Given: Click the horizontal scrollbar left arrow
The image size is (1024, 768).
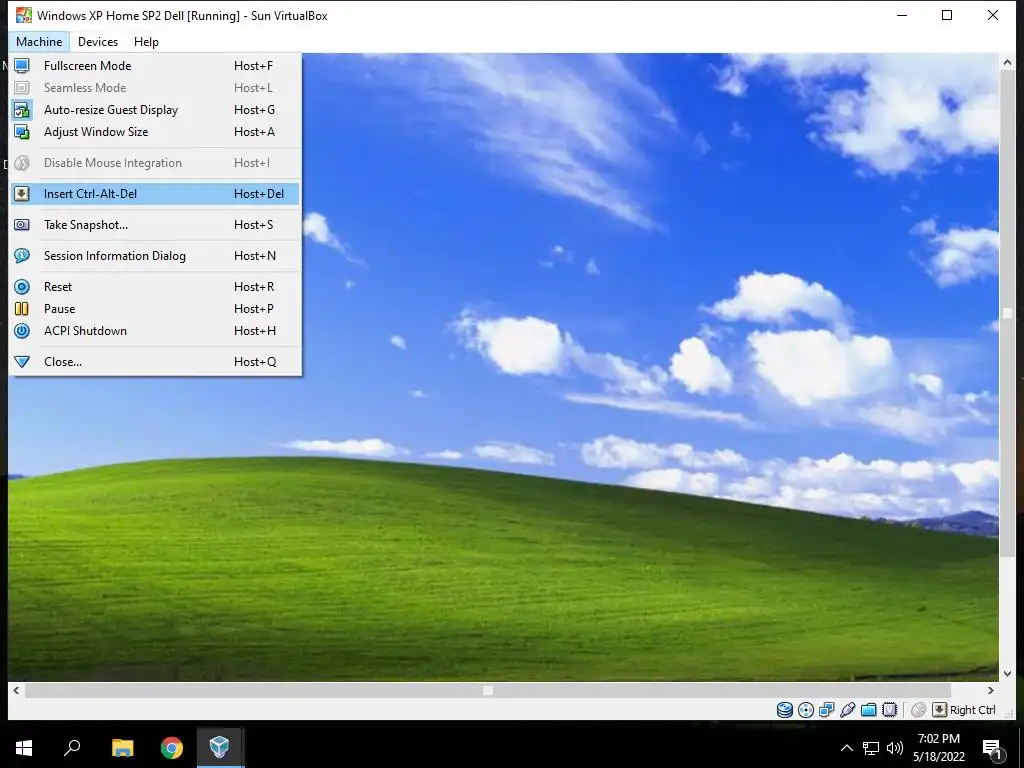Looking at the screenshot, I should pyautogui.click(x=16, y=690).
